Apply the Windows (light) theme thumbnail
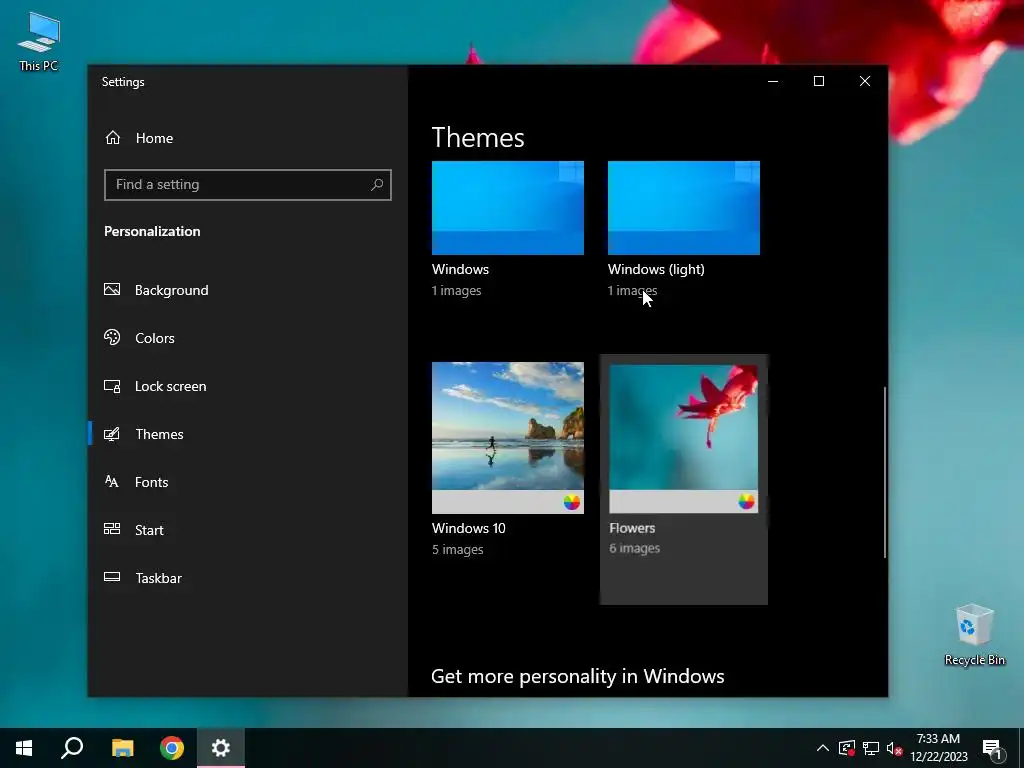This screenshot has height=768, width=1024. coord(684,208)
